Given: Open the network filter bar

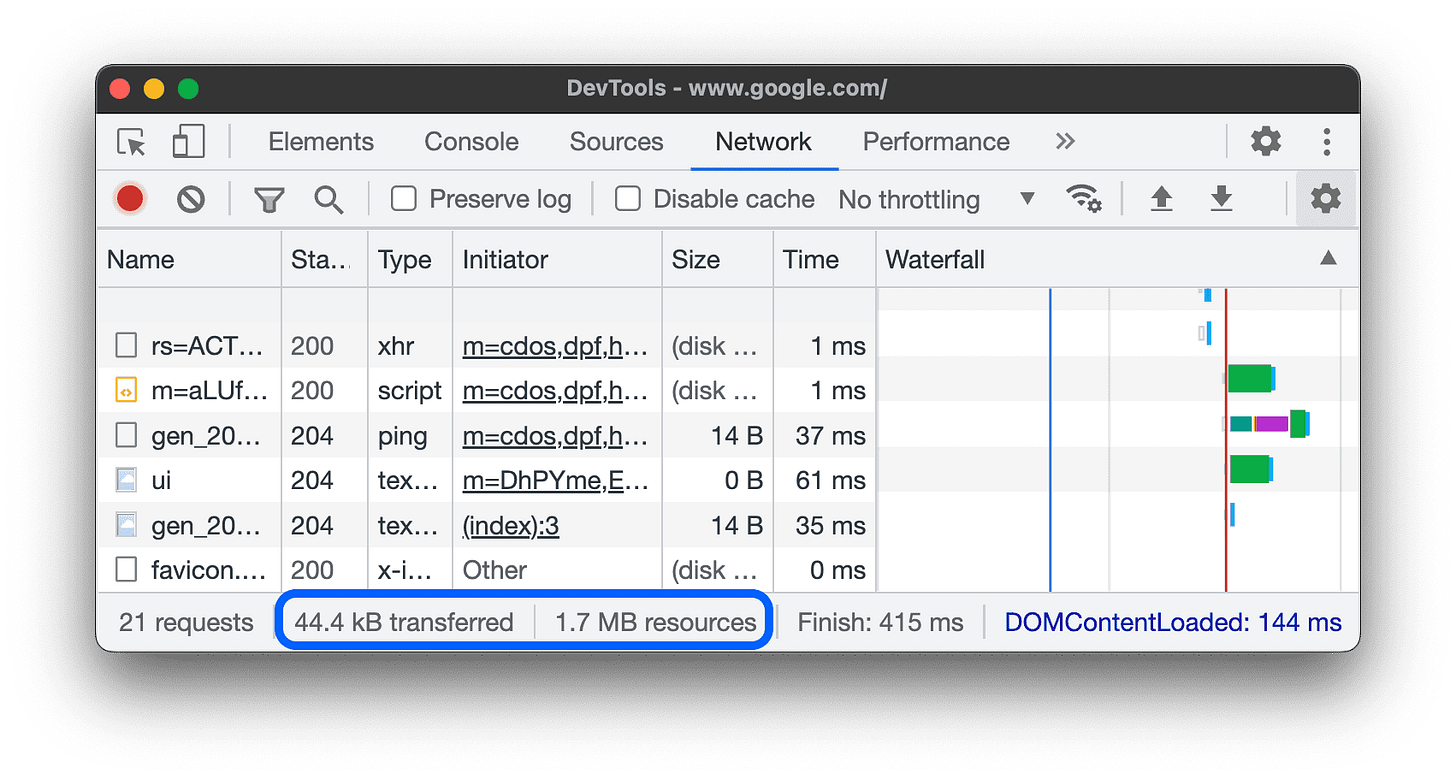Looking at the screenshot, I should coord(268,199).
